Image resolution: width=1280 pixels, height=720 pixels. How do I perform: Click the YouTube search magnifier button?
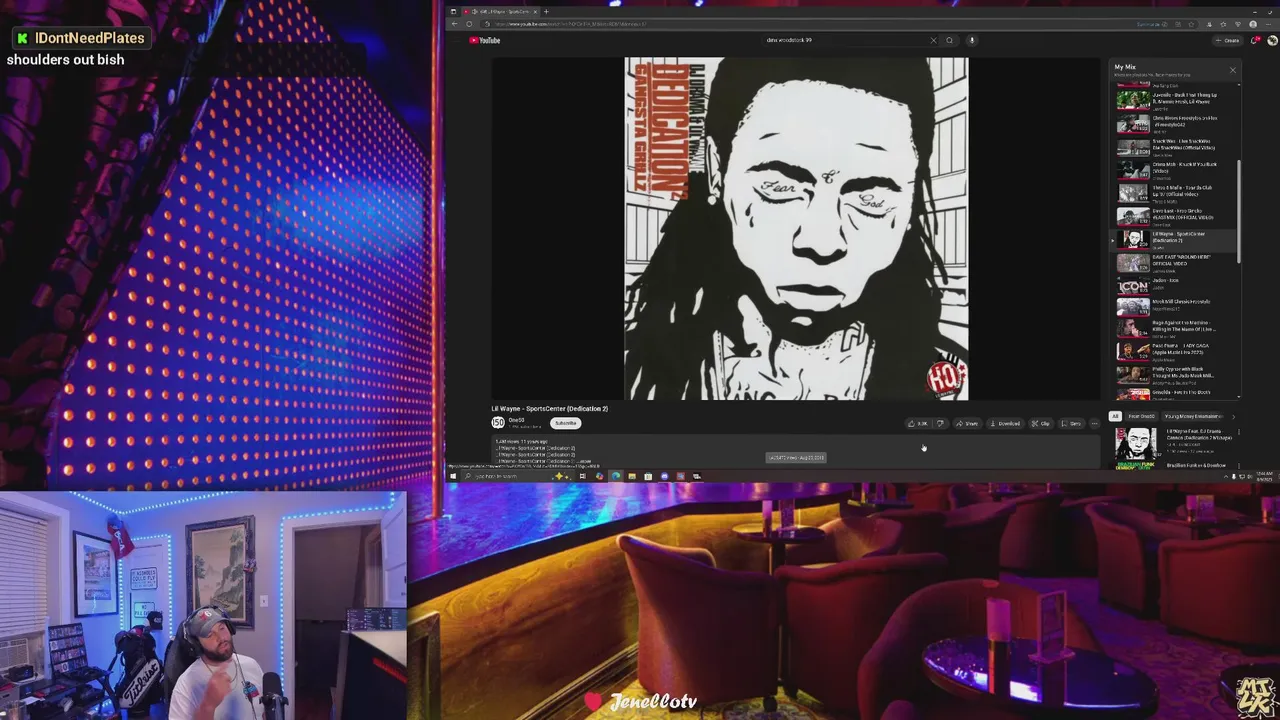click(949, 41)
